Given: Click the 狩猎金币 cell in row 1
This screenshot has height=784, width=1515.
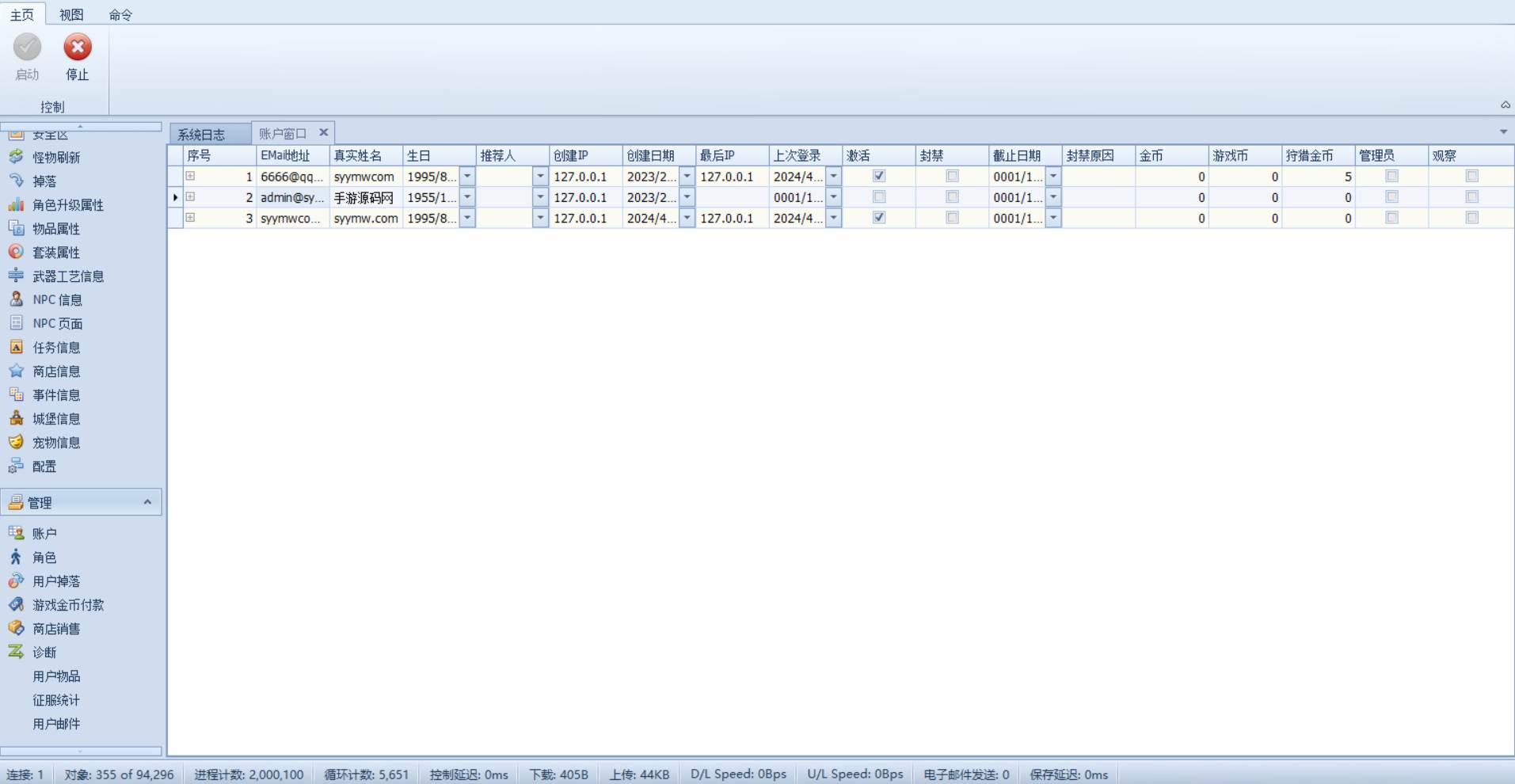Looking at the screenshot, I should tap(1318, 177).
